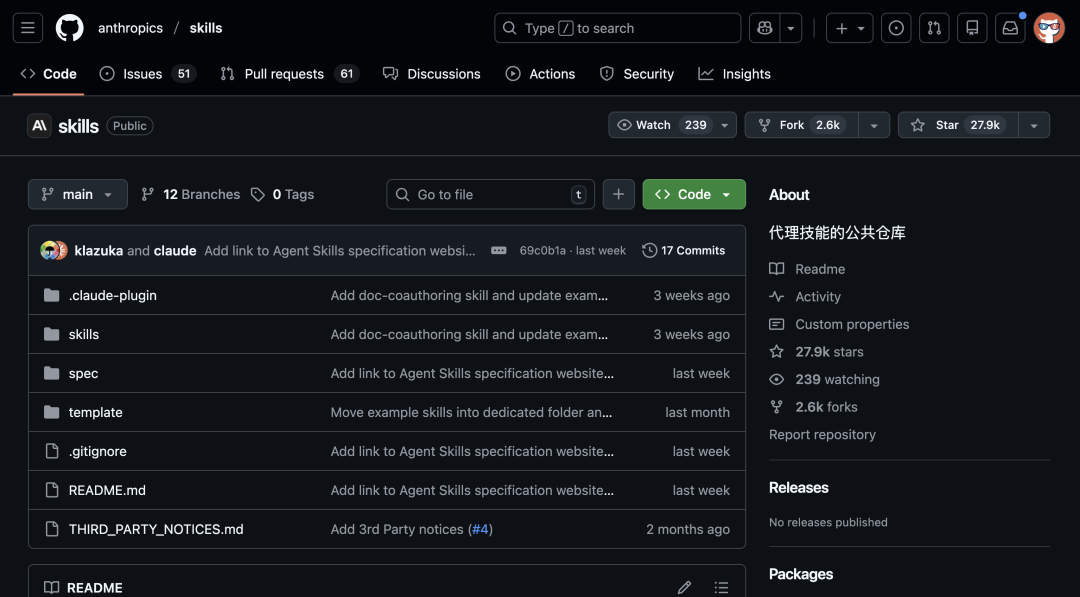
Task: Click the GitHub octocat logo
Action: (70, 28)
